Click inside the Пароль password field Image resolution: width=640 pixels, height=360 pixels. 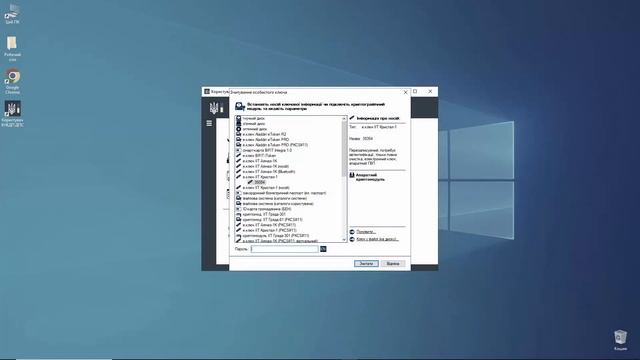tap(284, 249)
